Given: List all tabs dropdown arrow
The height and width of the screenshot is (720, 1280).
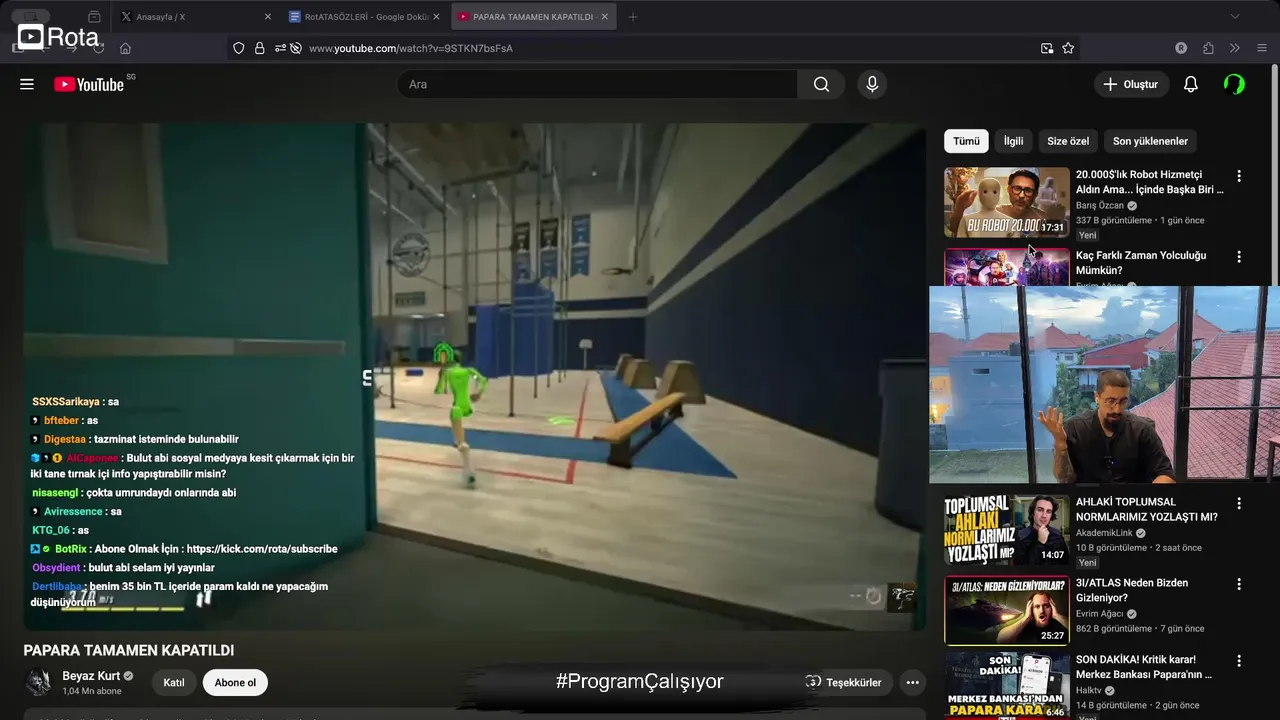Looking at the screenshot, I should pos(1234,16).
